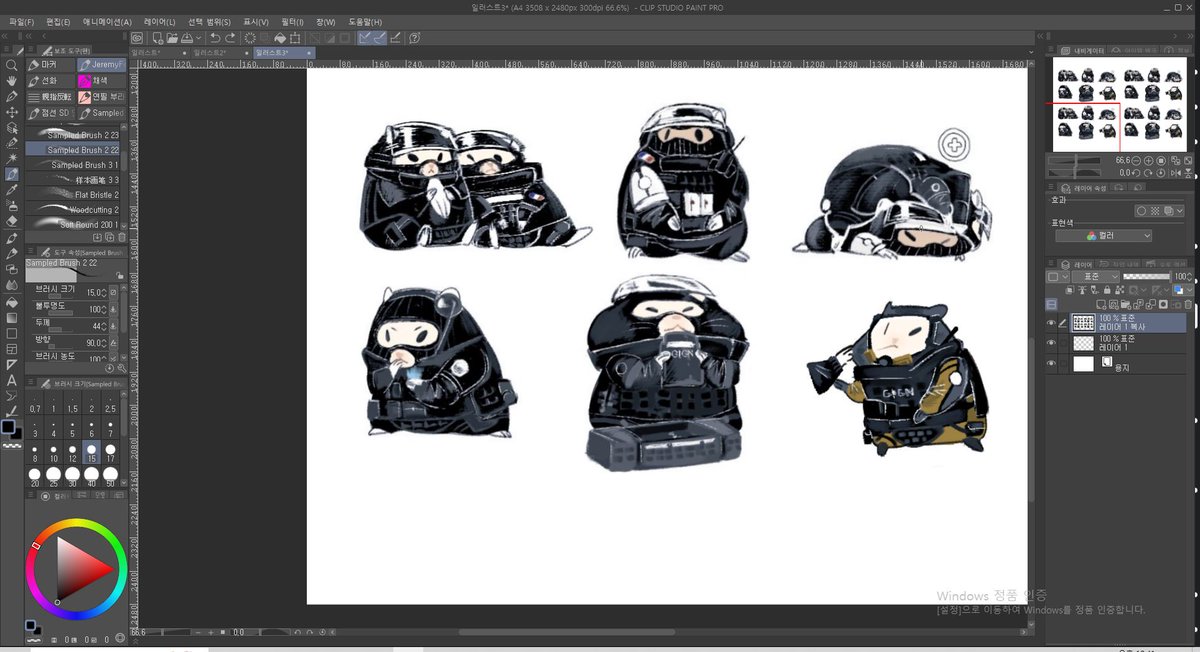Click the main foreground color swatch

coord(9,427)
